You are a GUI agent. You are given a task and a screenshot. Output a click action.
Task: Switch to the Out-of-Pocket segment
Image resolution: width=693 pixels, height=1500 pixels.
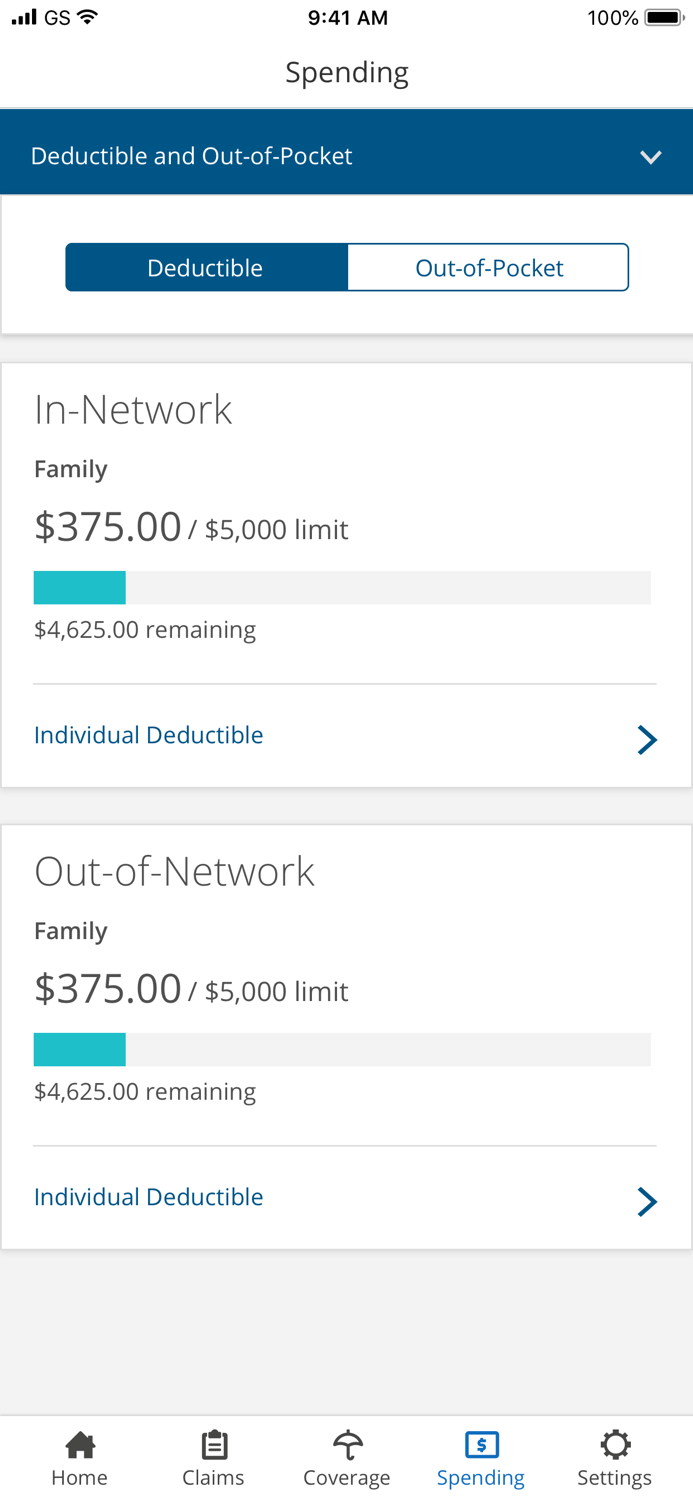[x=488, y=268]
